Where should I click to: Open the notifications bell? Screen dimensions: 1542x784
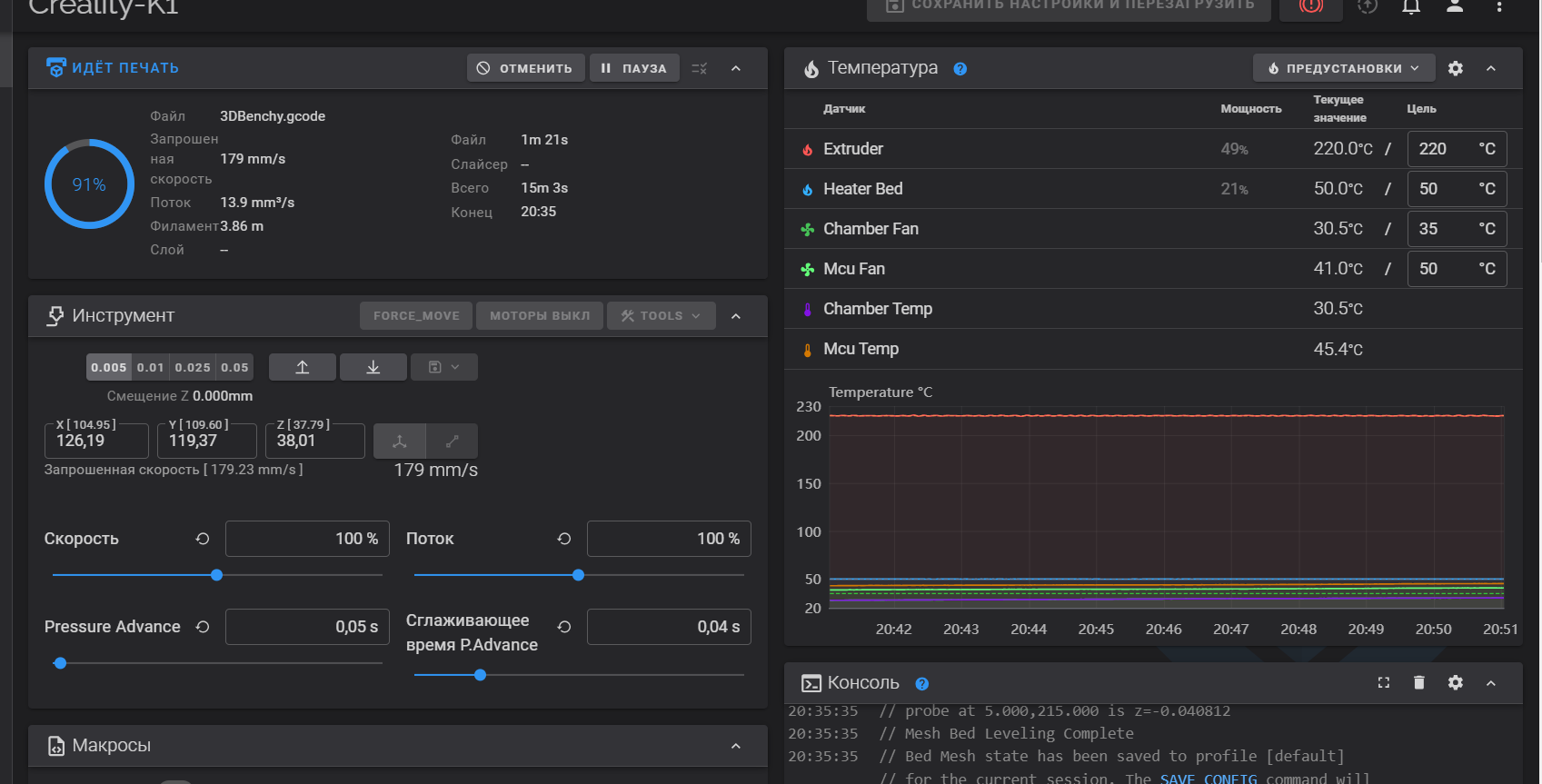[1411, 7]
